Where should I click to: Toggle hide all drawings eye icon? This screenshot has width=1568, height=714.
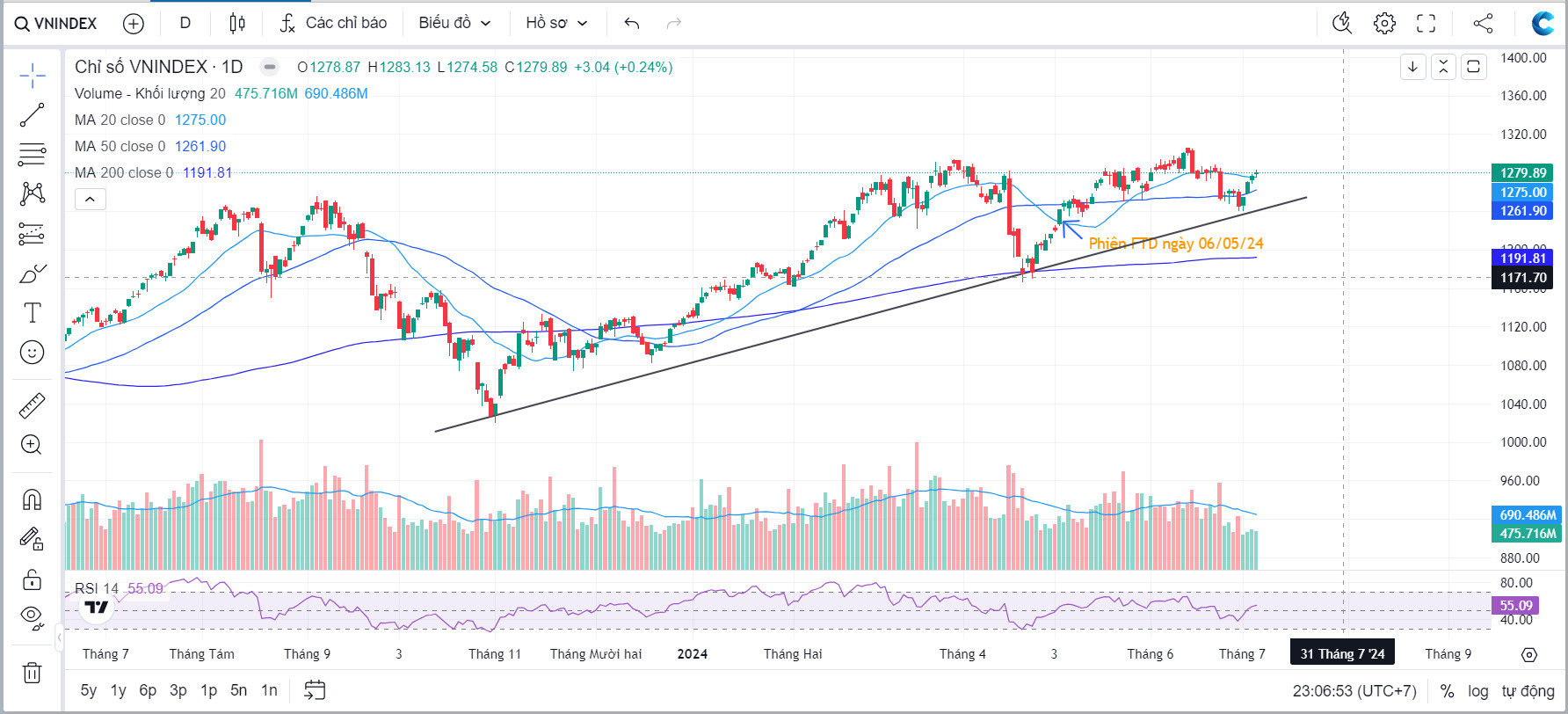tap(33, 616)
